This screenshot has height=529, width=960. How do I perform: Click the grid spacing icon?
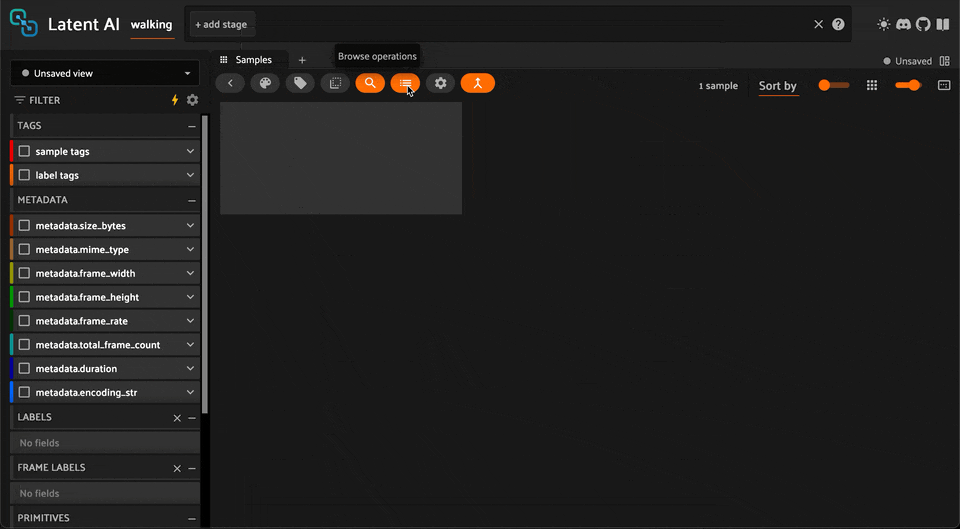[x=872, y=86]
